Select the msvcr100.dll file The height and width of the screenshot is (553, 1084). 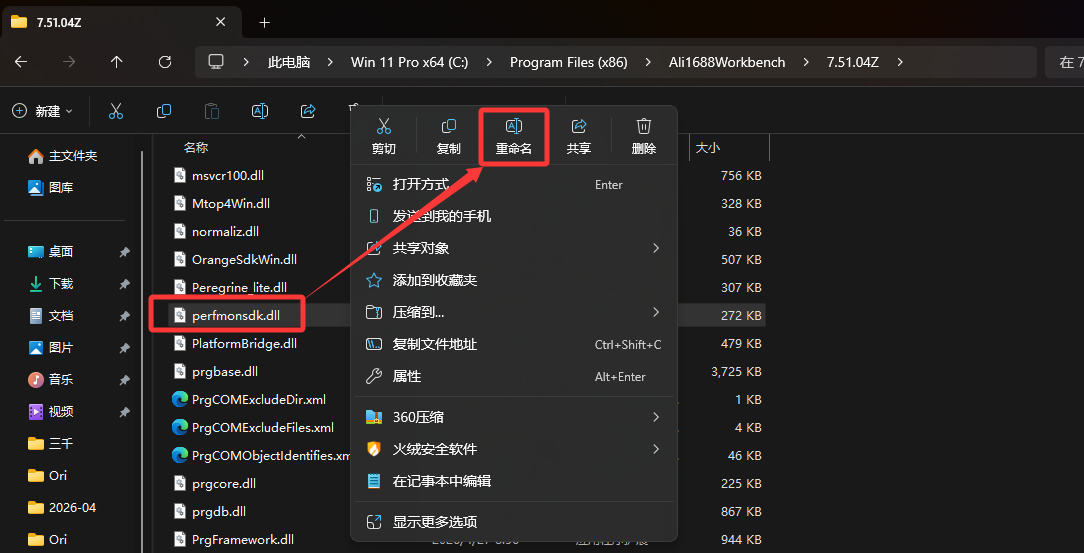227,175
